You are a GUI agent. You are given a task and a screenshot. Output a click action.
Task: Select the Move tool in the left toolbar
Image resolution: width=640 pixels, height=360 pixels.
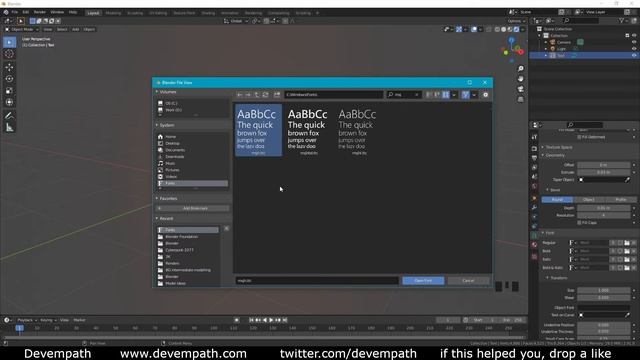pos(9,67)
